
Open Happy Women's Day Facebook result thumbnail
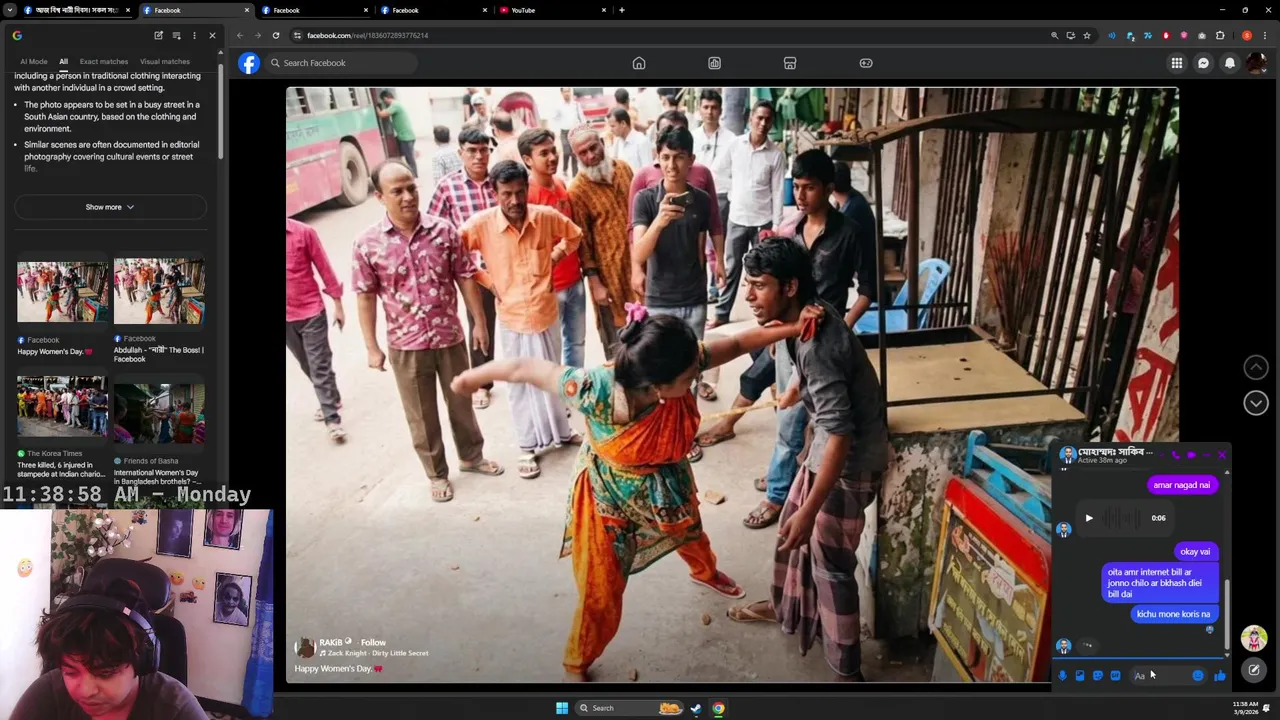62,290
